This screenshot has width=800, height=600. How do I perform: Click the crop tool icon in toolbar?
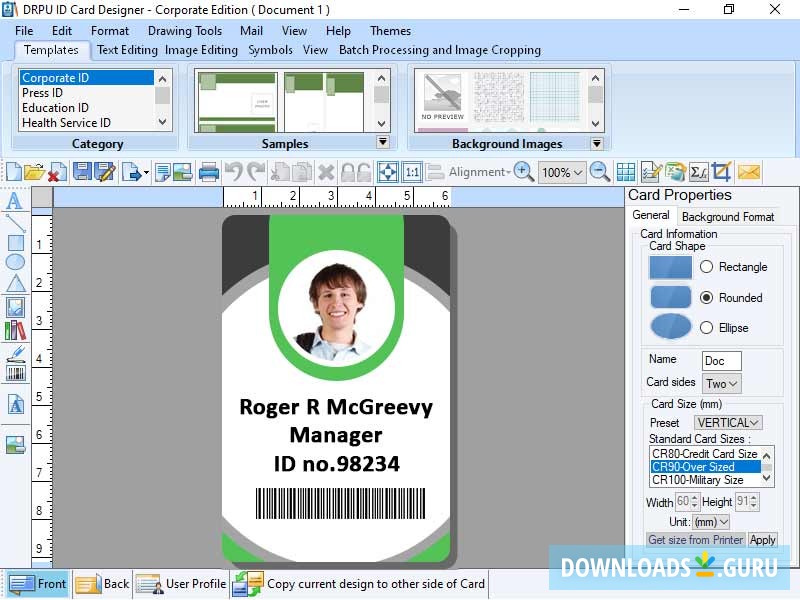point(721,172)
